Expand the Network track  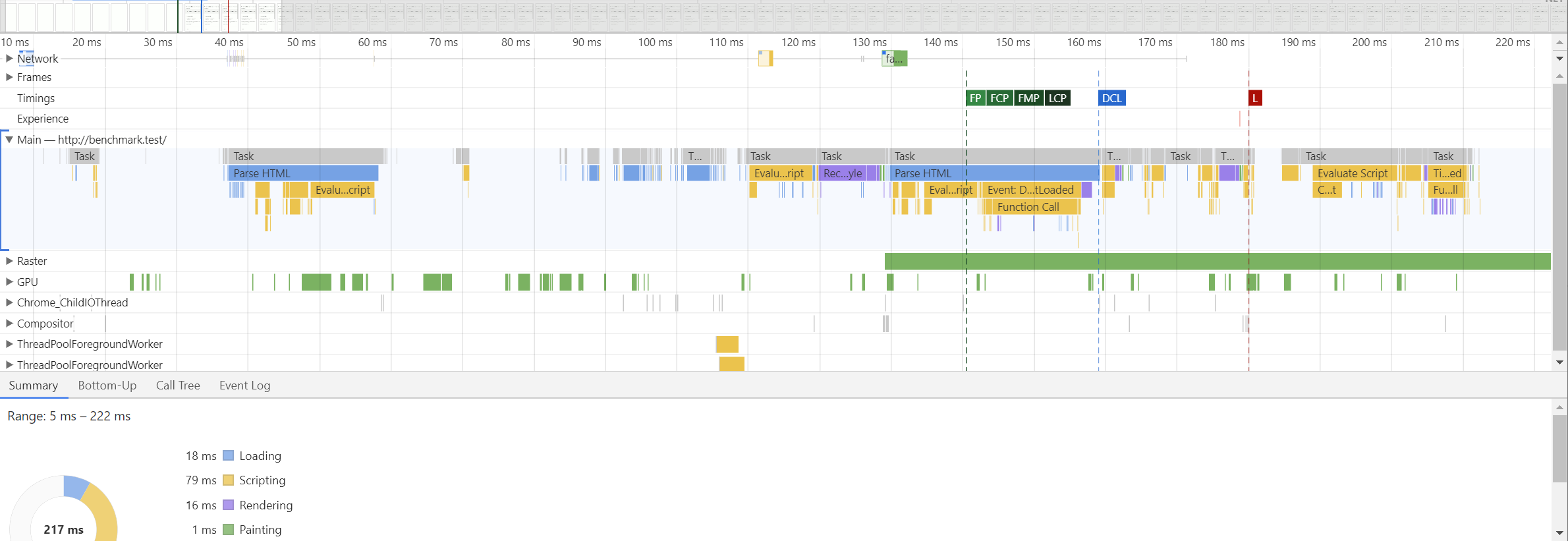coord(9,58)
